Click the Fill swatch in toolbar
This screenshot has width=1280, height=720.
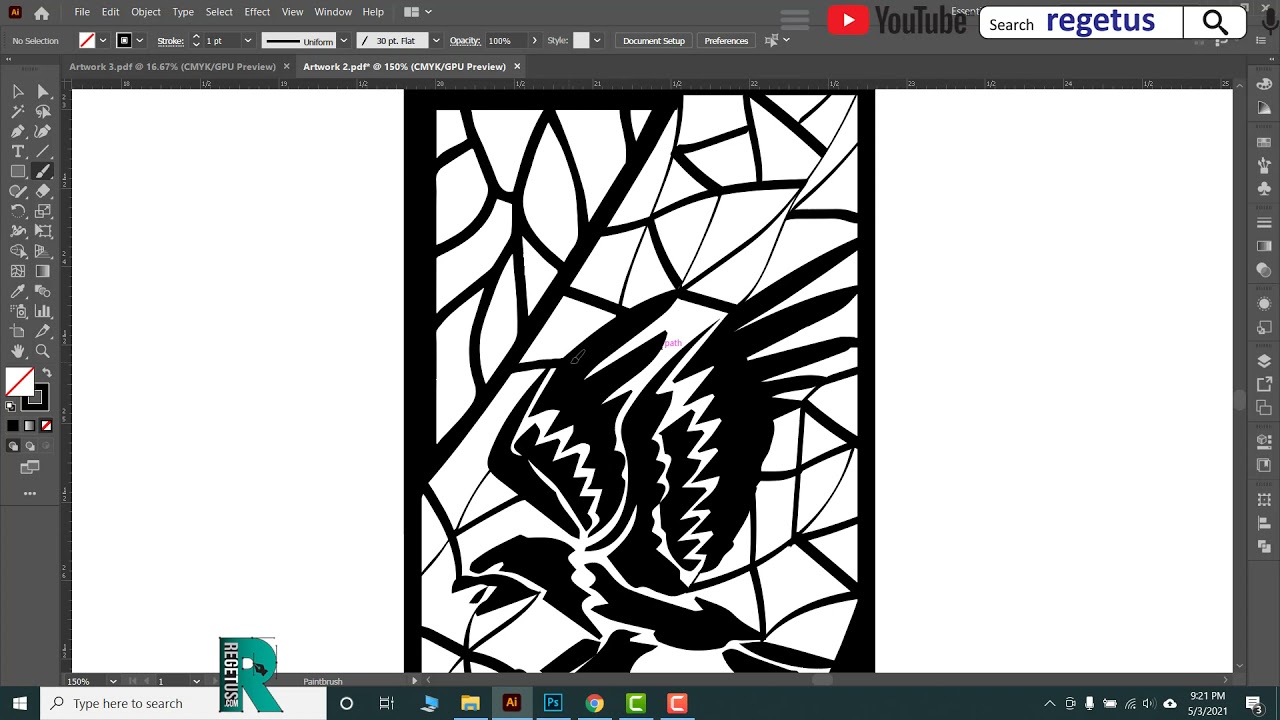pyautogui.click(x=19, y=382)
